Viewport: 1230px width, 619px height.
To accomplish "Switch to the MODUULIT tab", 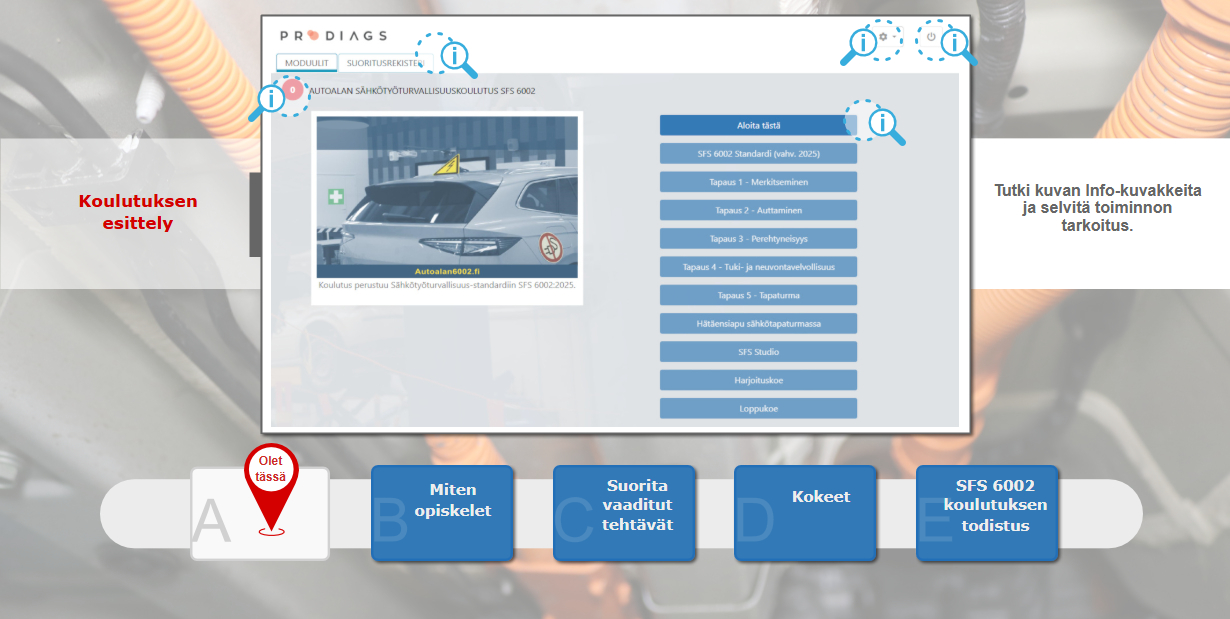I will click(307, 63).
